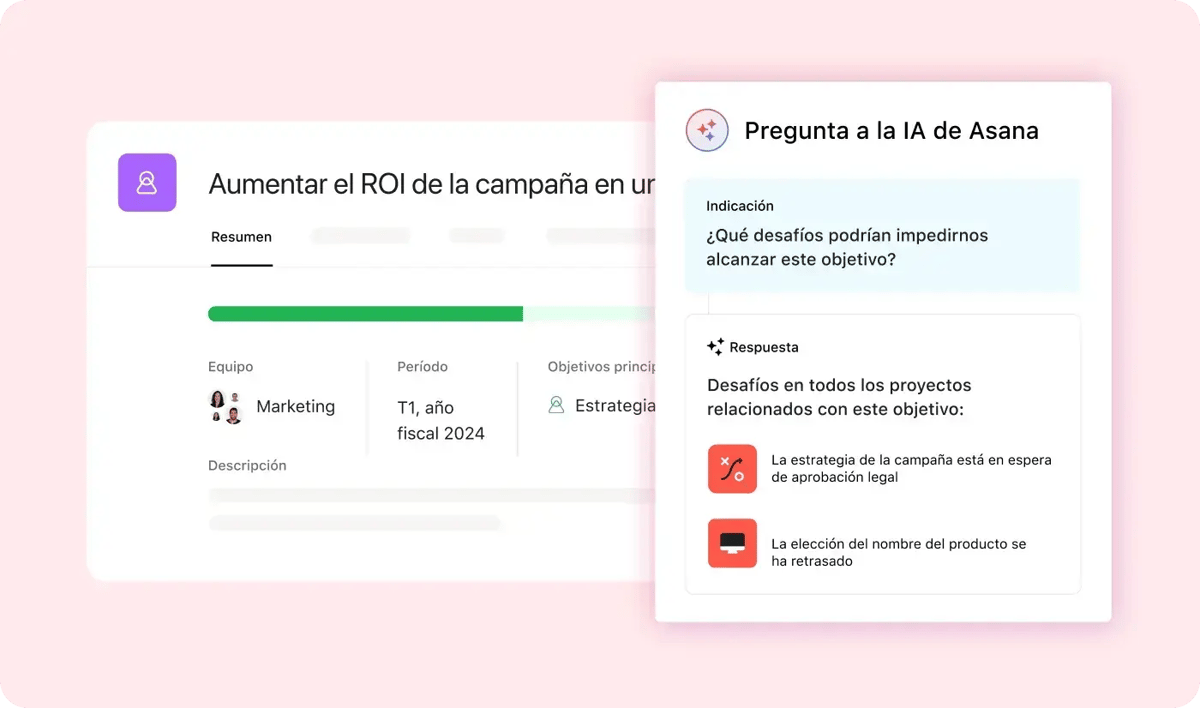1200x708 pixels.
Task: Click the purple goal icon beside the title
Action: tap(147, 183)
